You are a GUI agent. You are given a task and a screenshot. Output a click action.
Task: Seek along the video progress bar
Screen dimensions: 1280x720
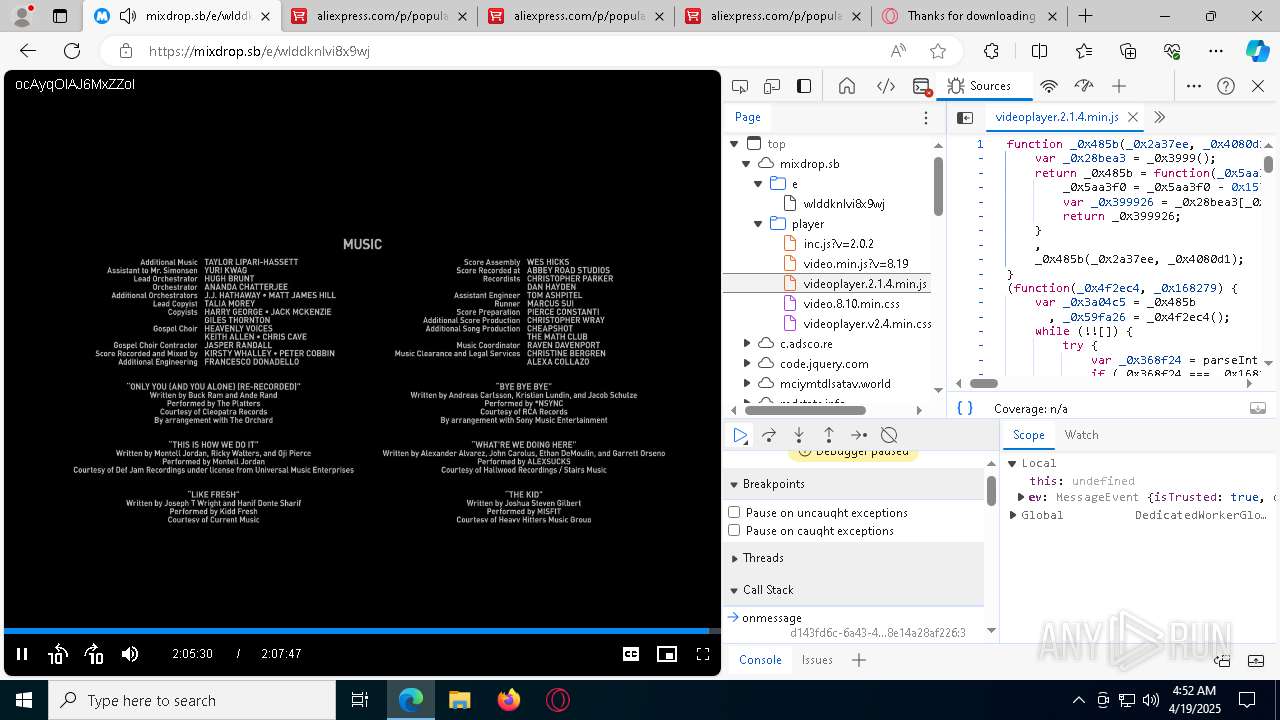point(362,631)
